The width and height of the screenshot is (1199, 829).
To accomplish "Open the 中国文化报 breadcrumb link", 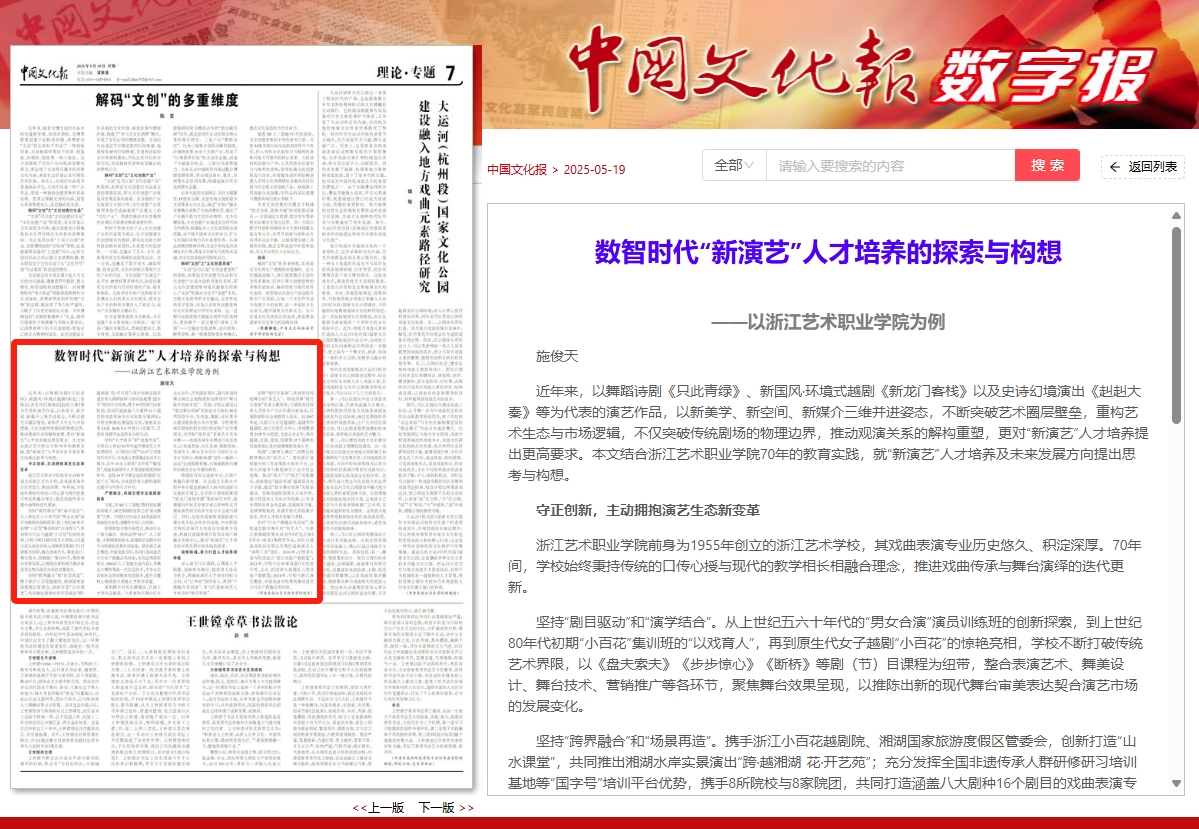I will point(517,169).
